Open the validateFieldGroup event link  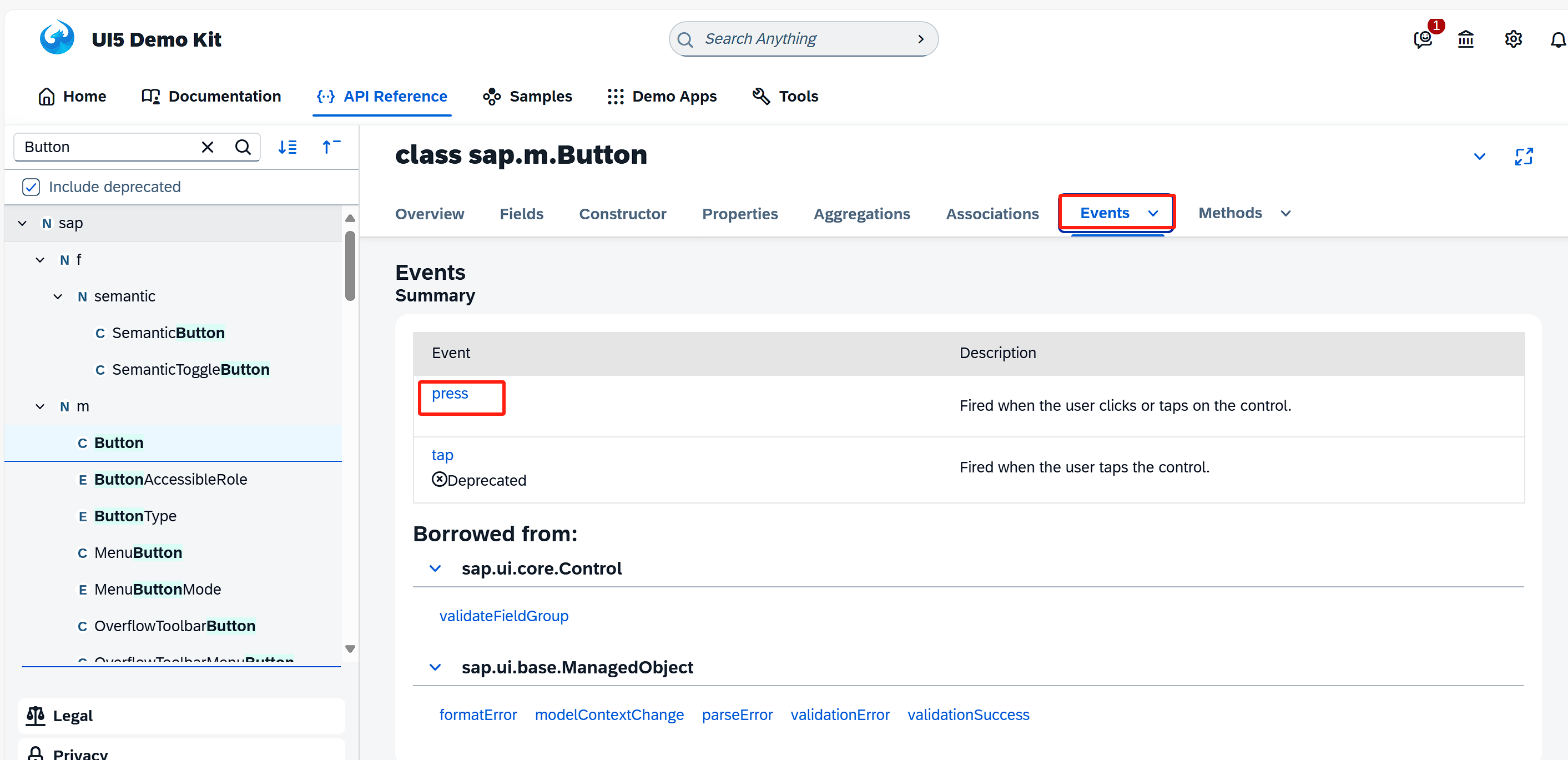(503, 616)
